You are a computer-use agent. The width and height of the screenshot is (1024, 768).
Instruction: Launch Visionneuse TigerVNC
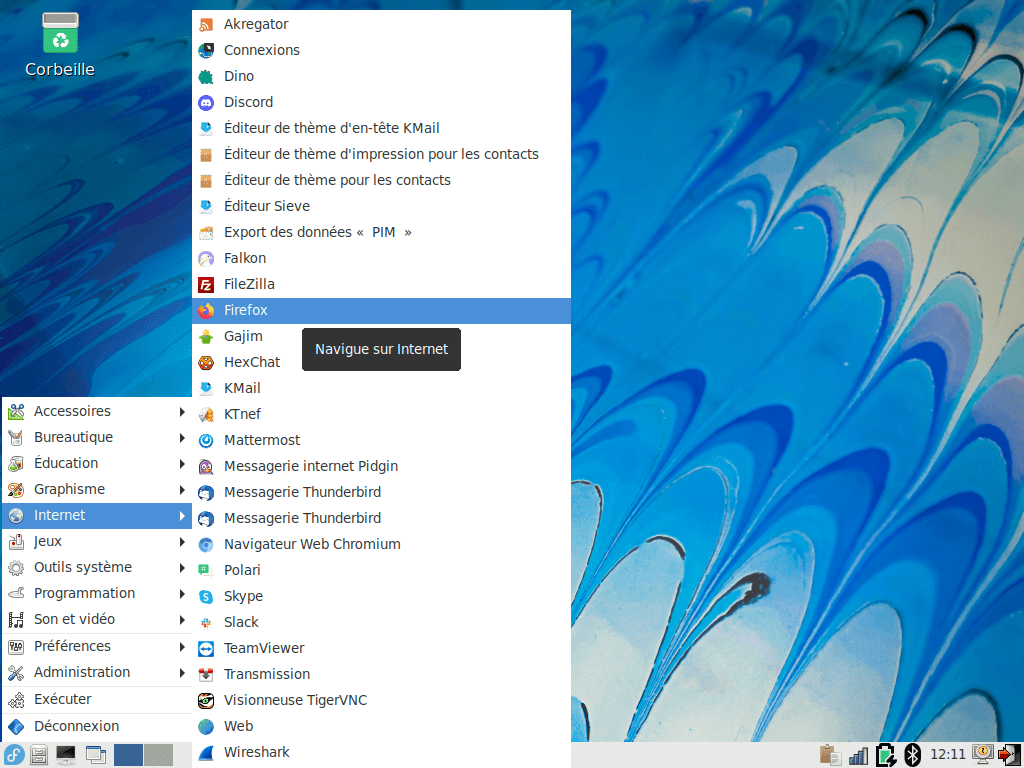pos(381,701)
